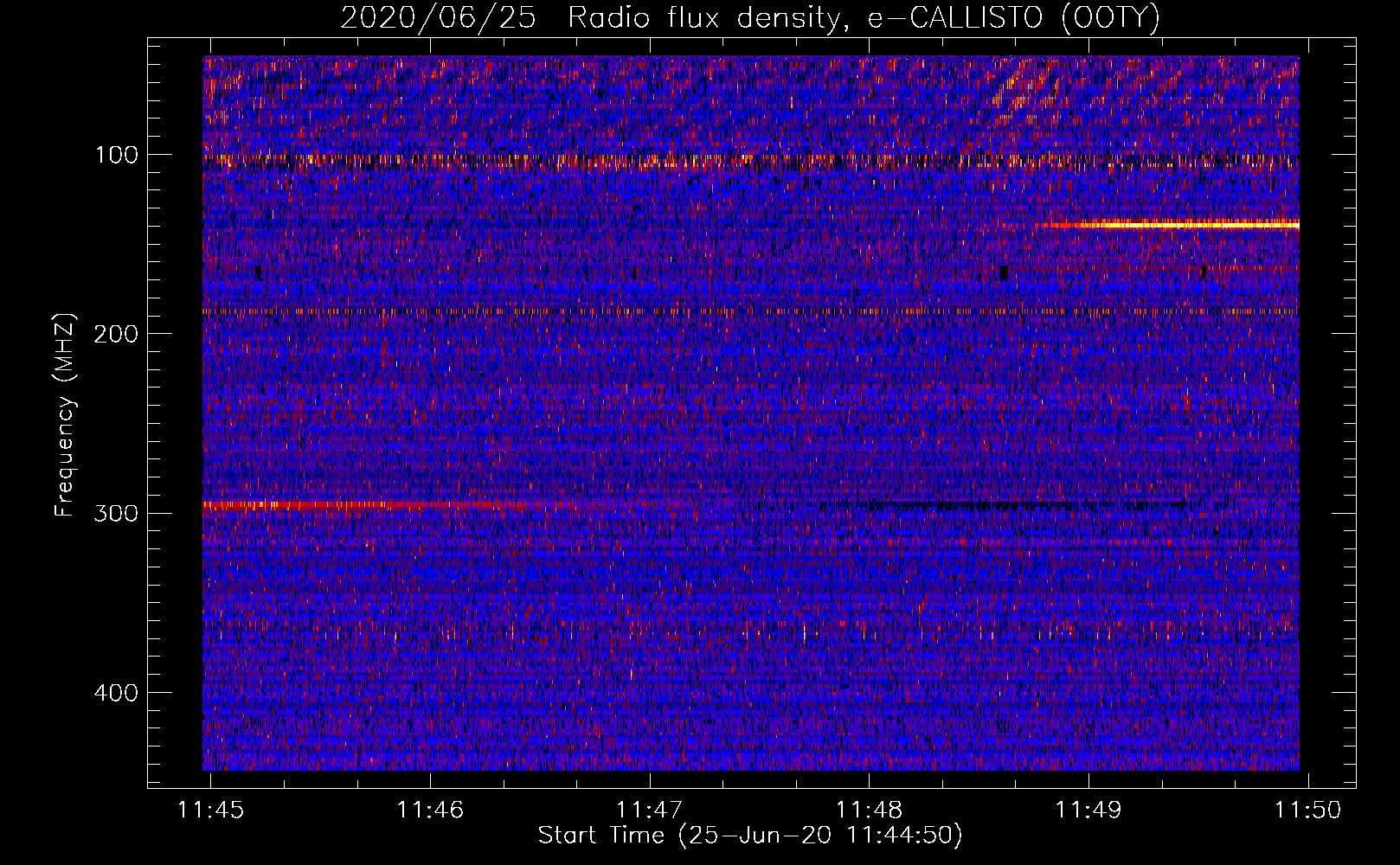
Task: Select the 'Frequency (MHZ)' y-axis label
Action: click(65, 414)
